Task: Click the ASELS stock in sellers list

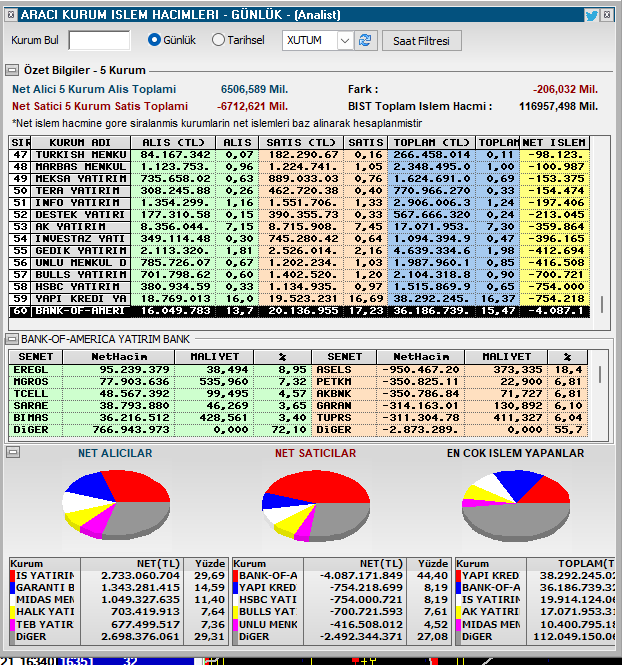Action: tap(334, 369)
